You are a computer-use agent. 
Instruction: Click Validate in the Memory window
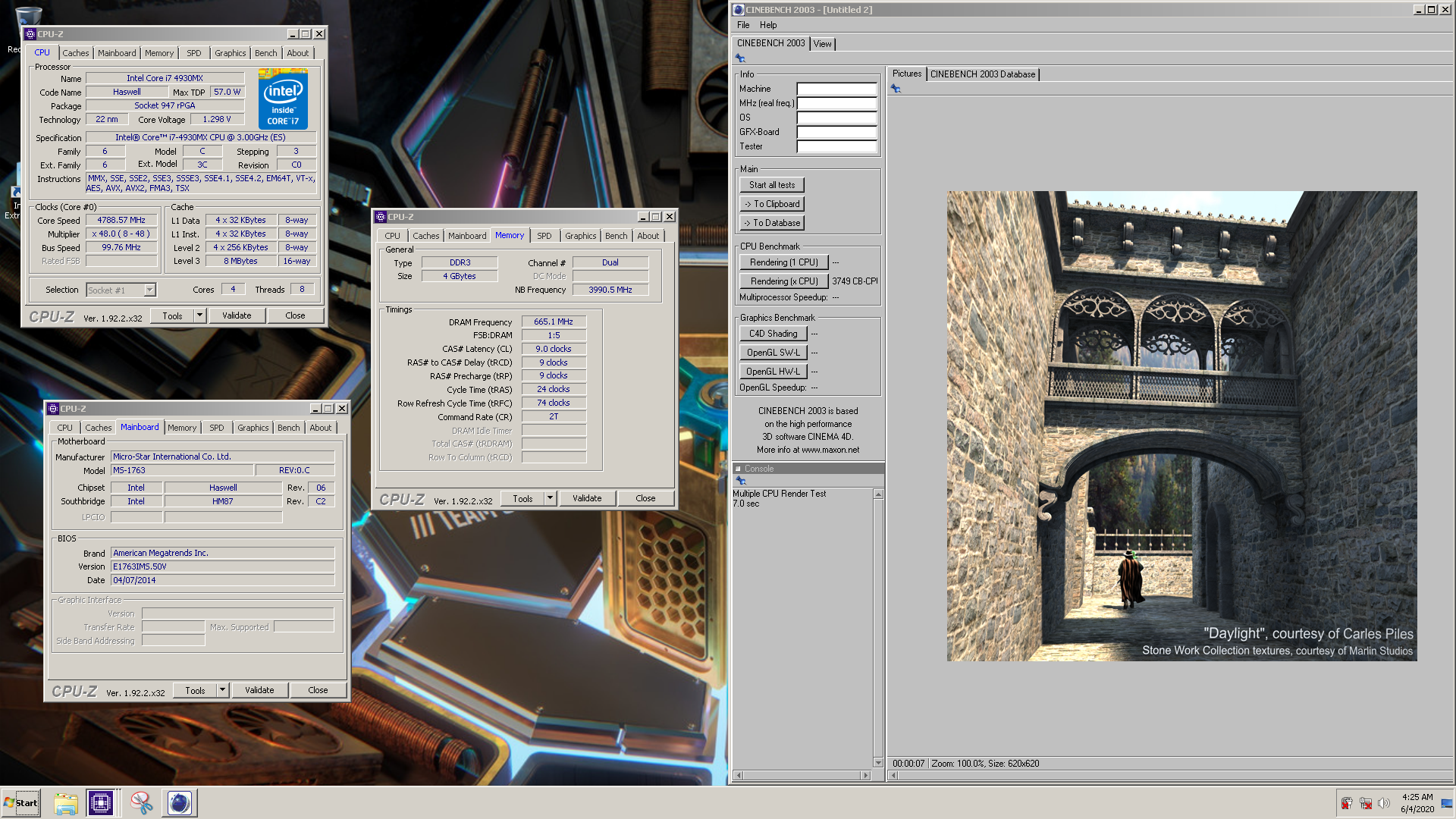(587, 498)
